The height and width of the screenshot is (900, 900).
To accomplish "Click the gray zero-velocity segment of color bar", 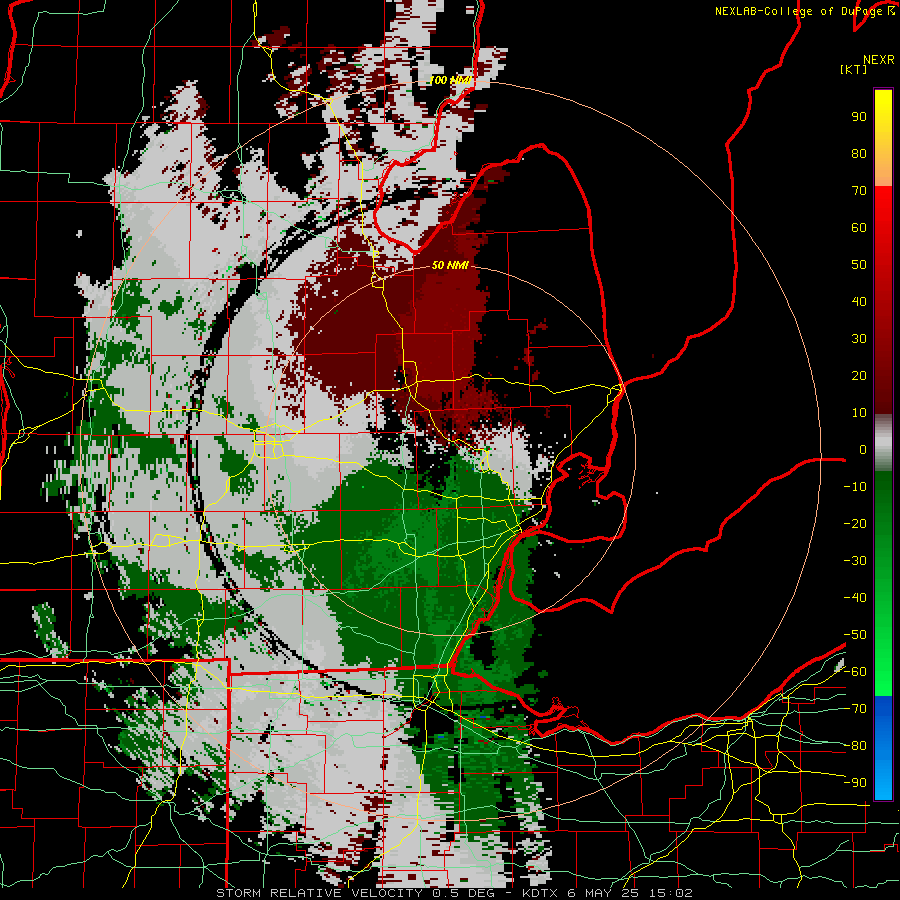I will tap(883, 443).
